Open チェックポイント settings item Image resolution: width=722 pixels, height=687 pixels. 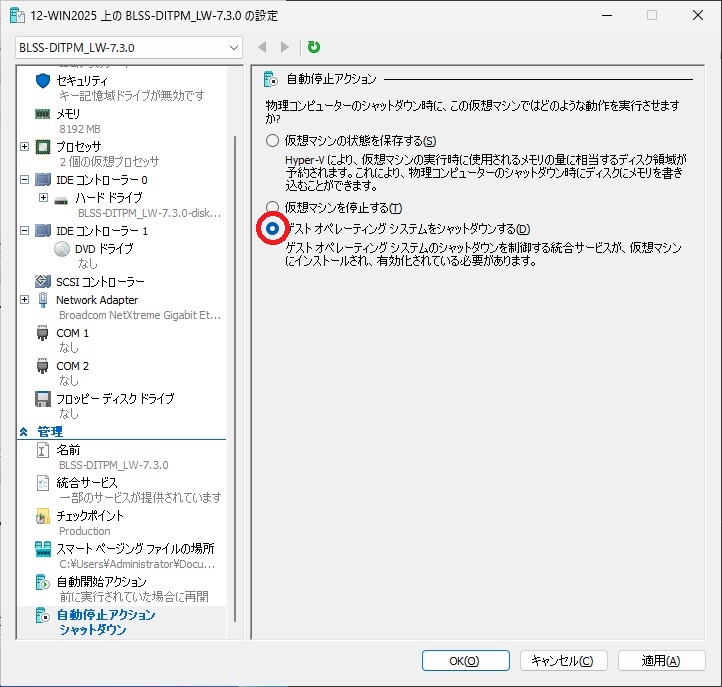tap(90, 516)
